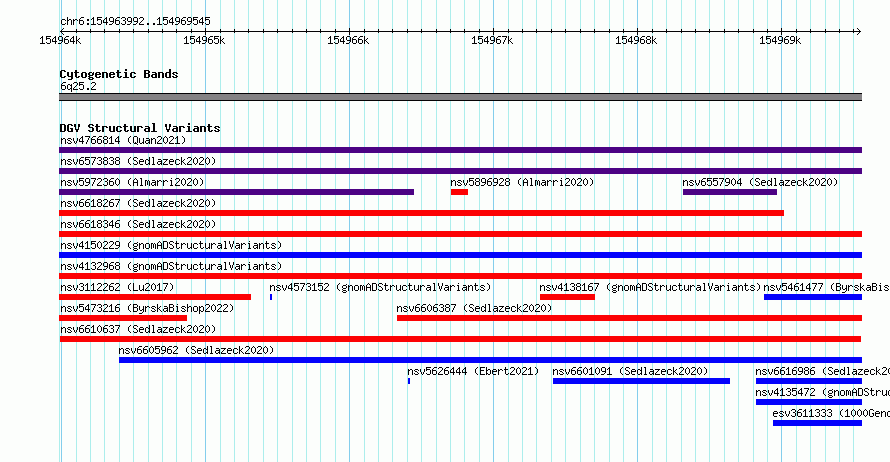Image resolution: width=890 pixels, height=462 pixels.
Task: Click the nsv6618346 (Sedlazeck2020) red bar
Action: coord(460,234)
